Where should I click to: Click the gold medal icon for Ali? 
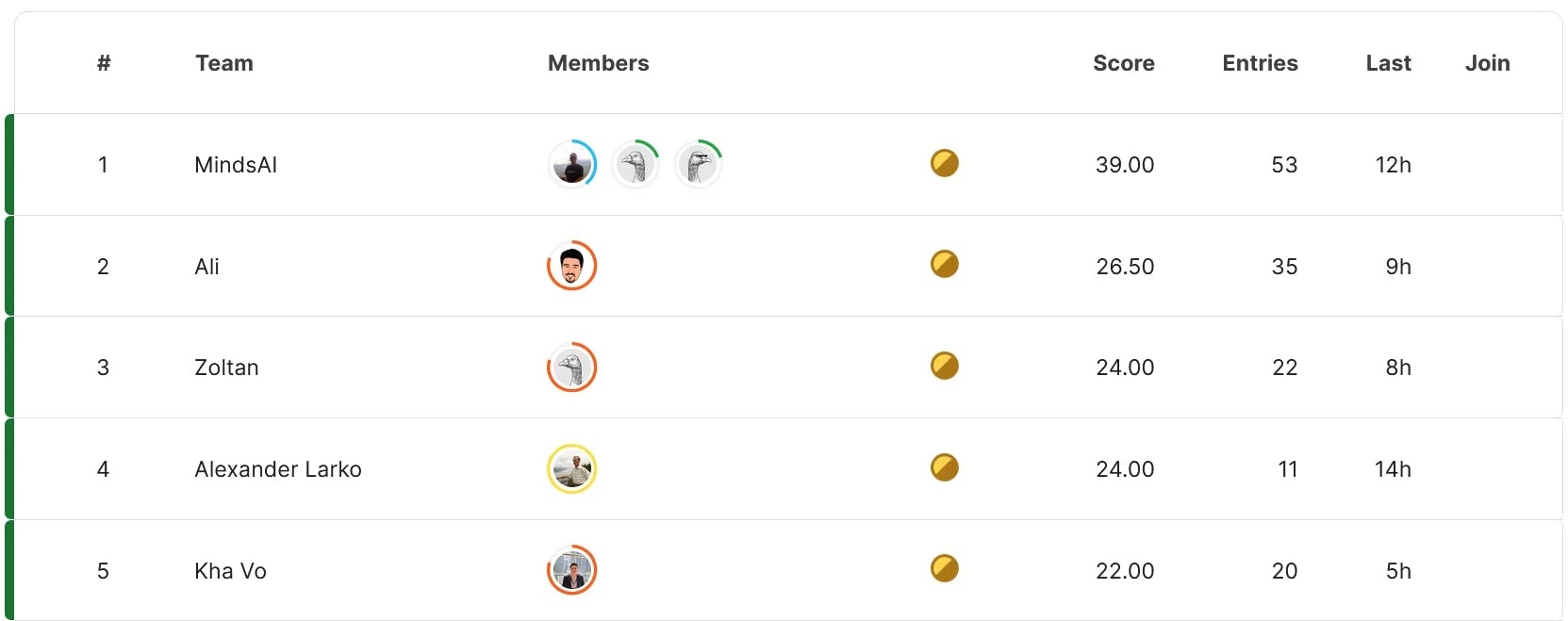click(x=944, y=264)
